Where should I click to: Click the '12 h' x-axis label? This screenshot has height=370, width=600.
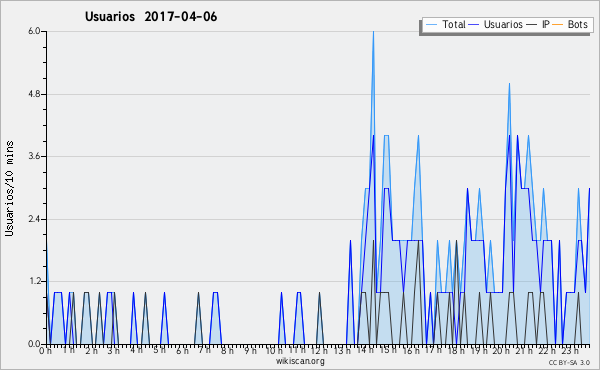(x=319, y=351)
